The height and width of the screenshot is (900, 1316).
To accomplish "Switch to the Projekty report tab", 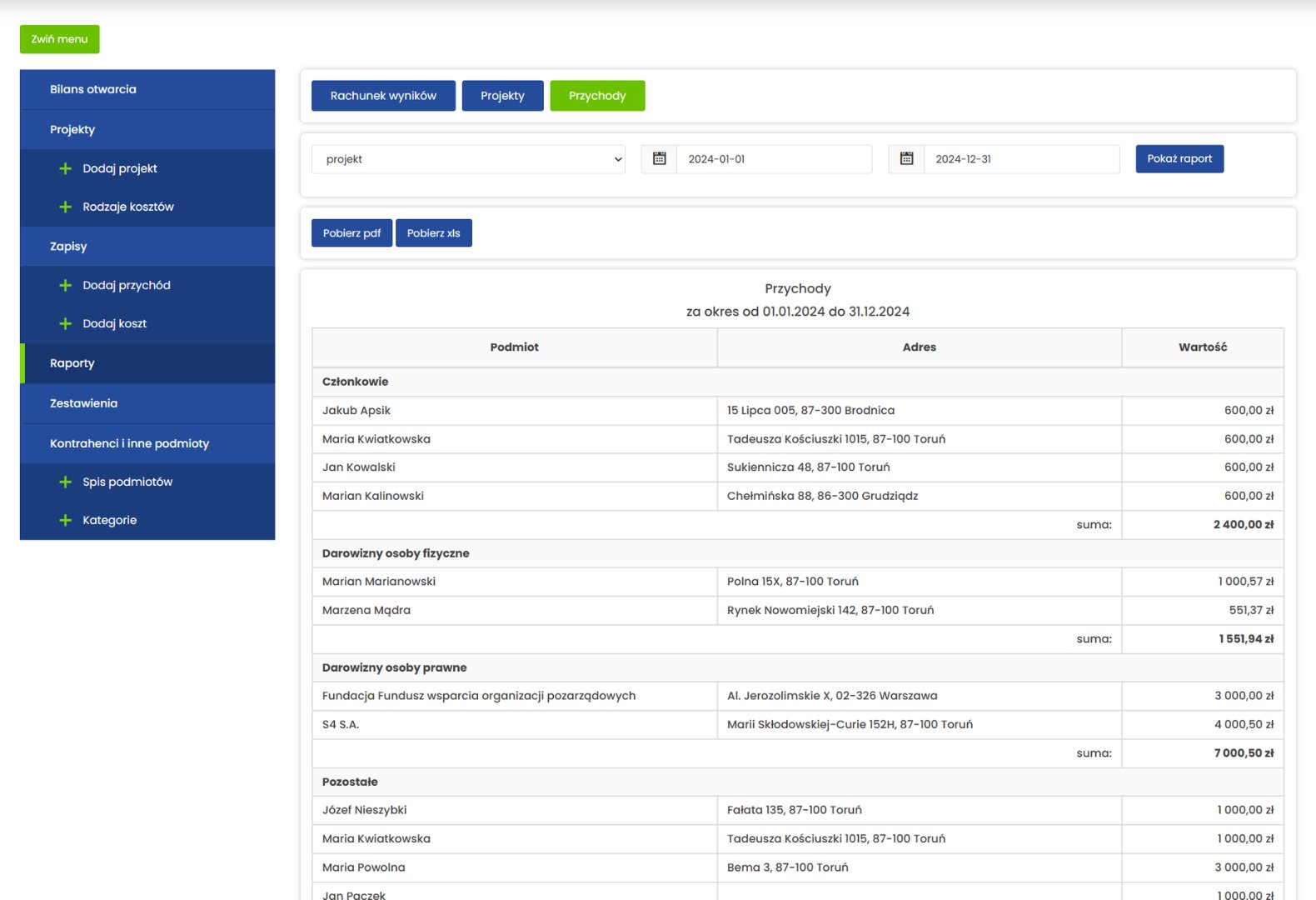I will [502, 96].
